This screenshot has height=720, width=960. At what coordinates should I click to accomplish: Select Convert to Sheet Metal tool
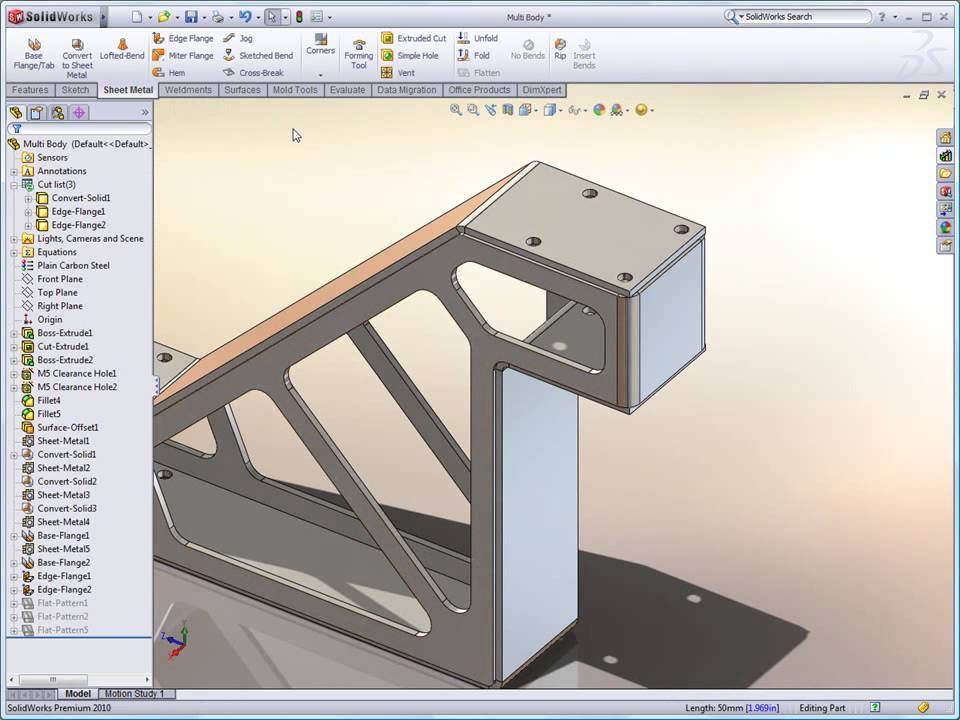77,56
